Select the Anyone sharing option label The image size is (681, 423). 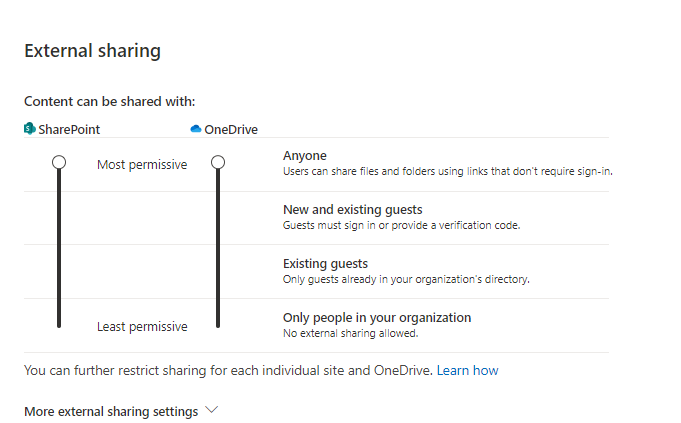click(305, 155)
